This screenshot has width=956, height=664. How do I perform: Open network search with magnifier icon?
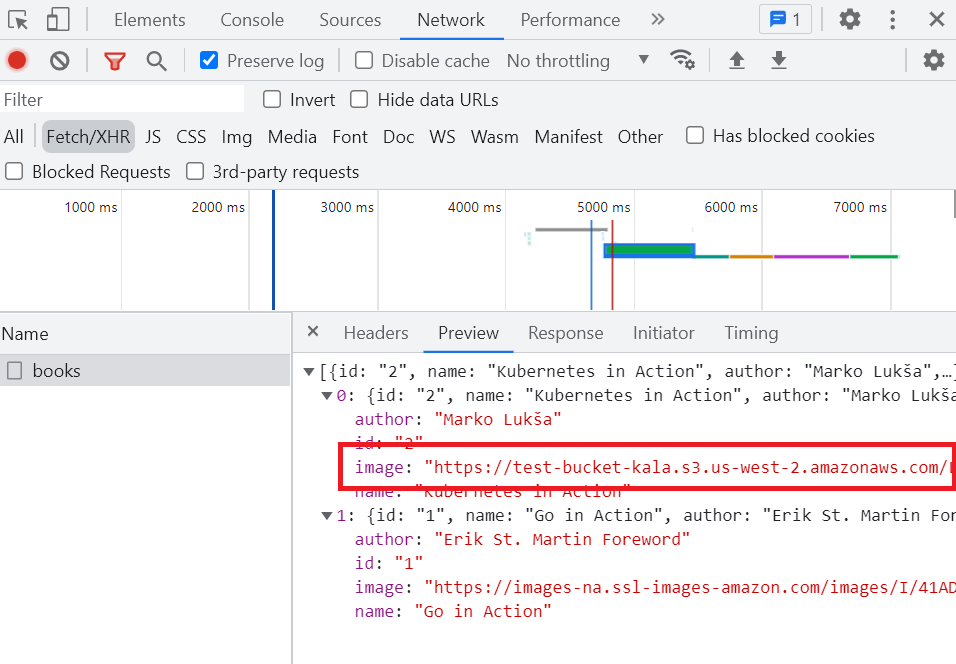point(156,61)
